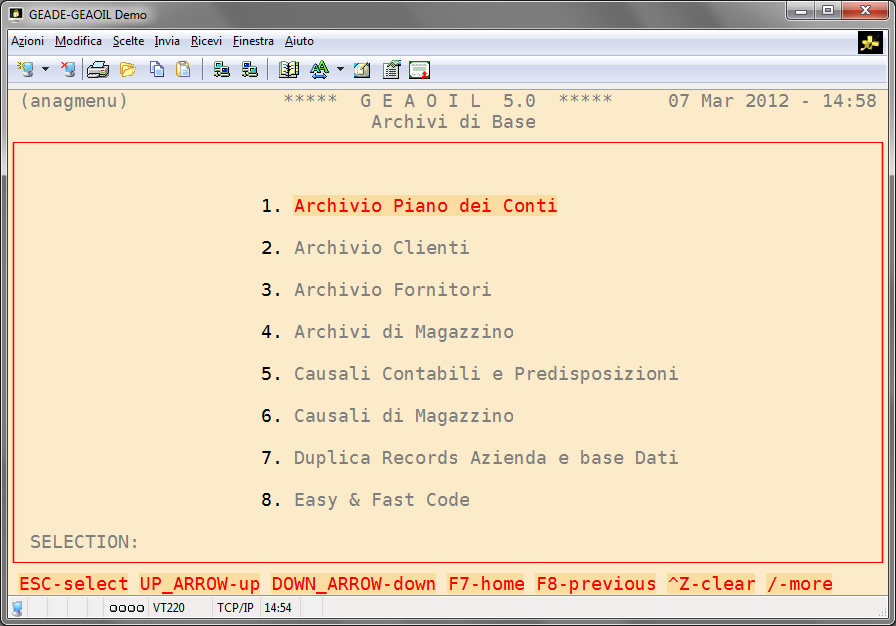896x626 pixels.
Task: Click the open book toolbar icon
Action: pos(289,69)
